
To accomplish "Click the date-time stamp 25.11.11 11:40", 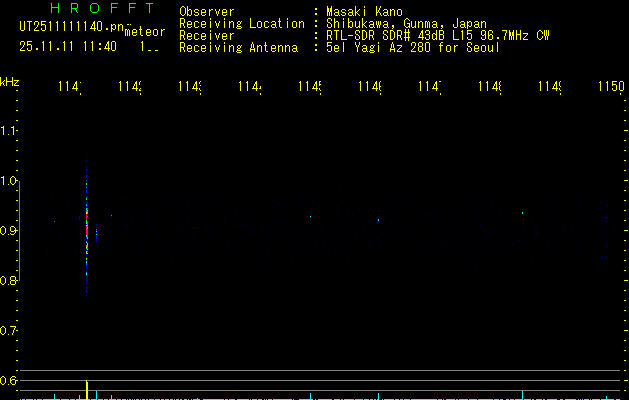I will click(x=68, y=47).
